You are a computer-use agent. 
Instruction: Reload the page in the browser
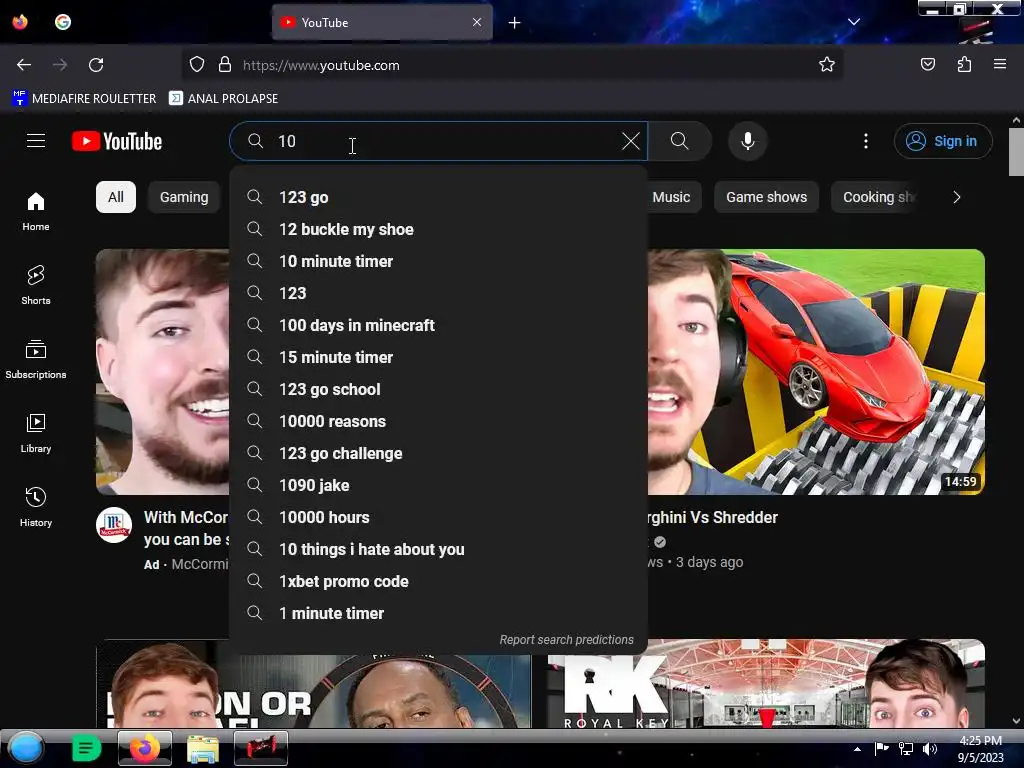point(96,65)
